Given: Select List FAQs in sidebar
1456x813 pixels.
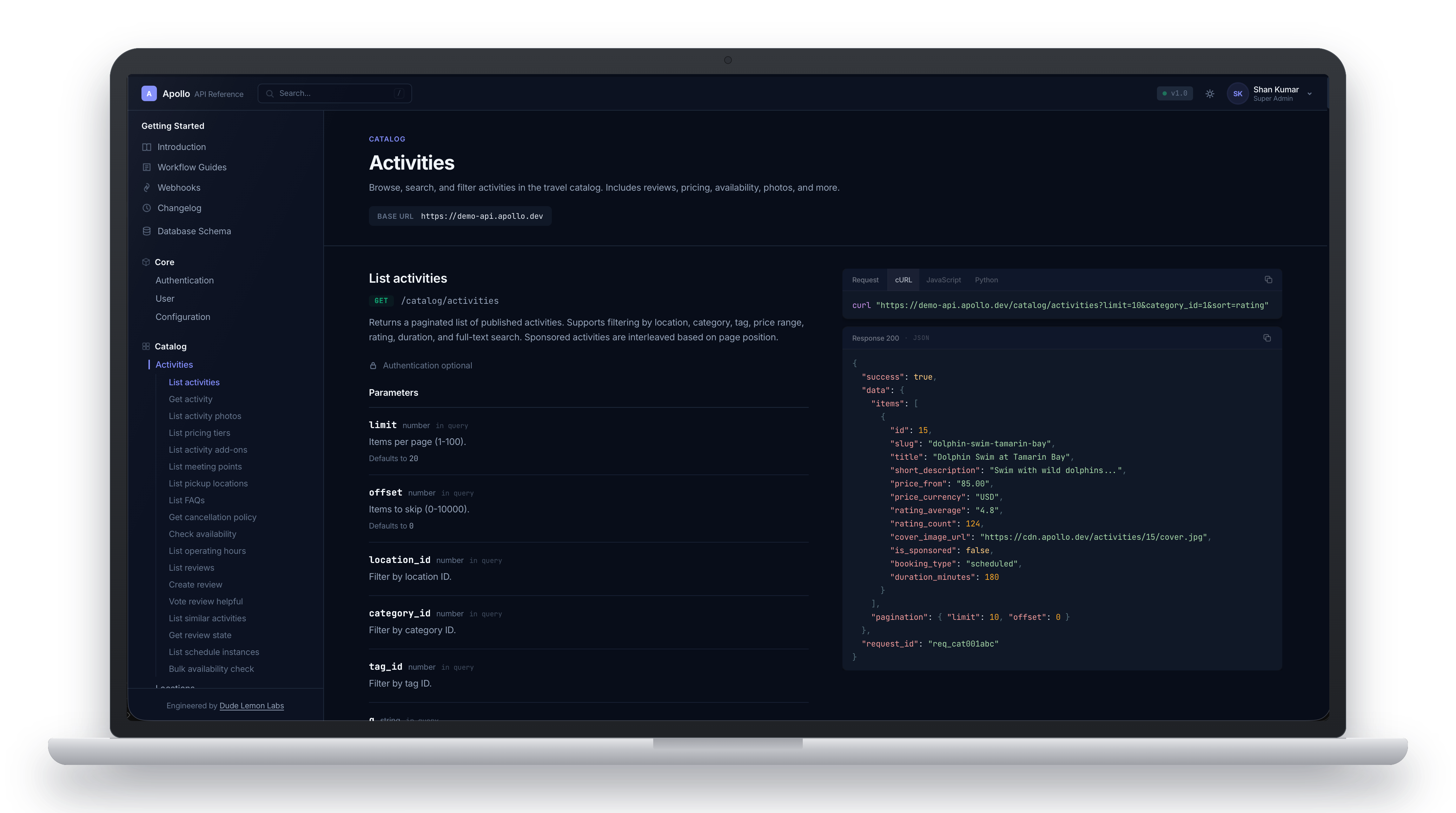Looking at the screenshot, I should 186,500.
